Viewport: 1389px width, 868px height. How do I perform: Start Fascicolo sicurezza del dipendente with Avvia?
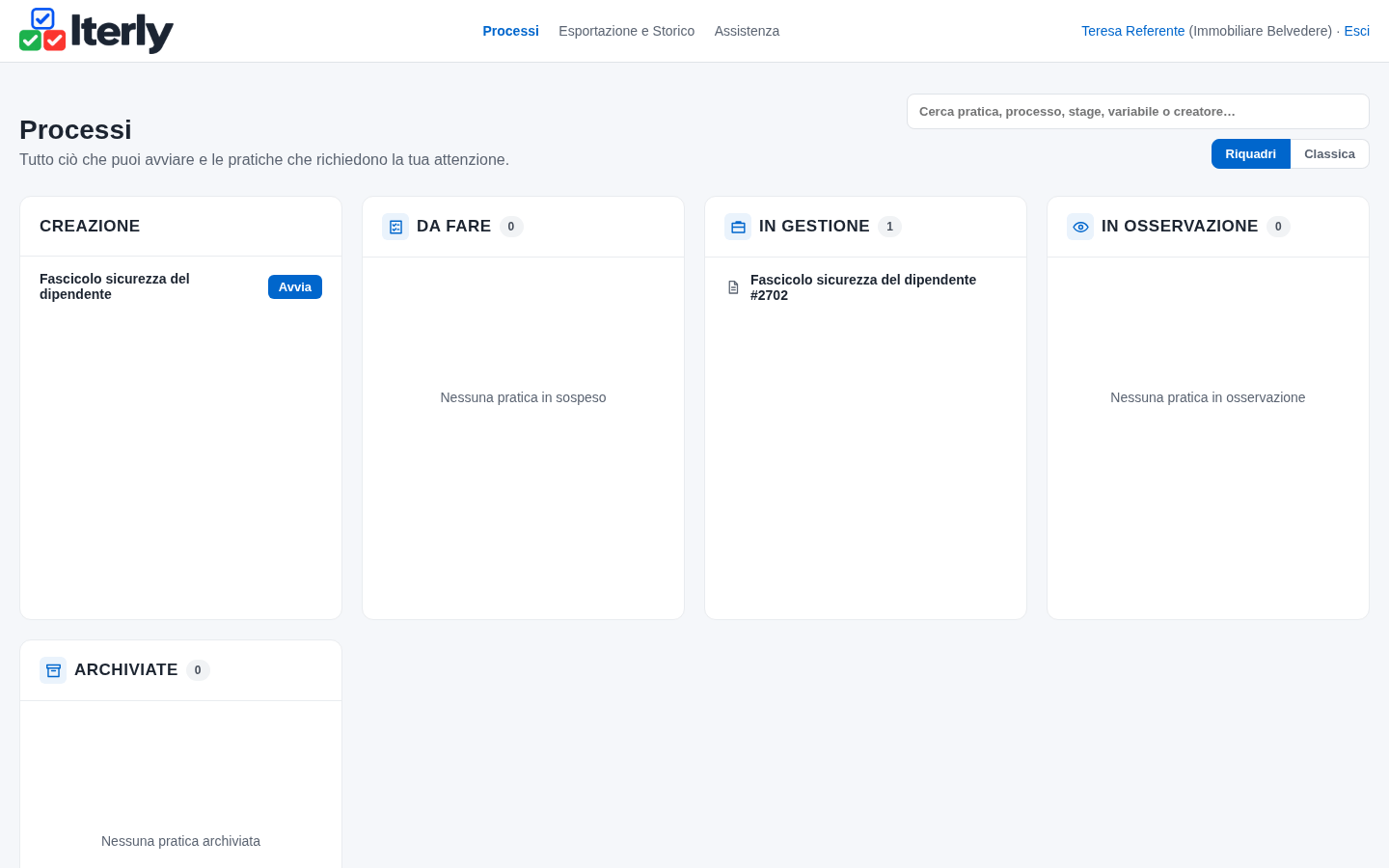click(295, 287)
